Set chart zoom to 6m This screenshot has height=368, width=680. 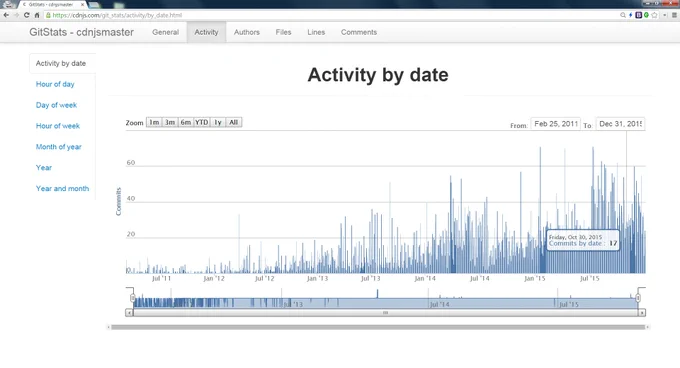(186, 122)
